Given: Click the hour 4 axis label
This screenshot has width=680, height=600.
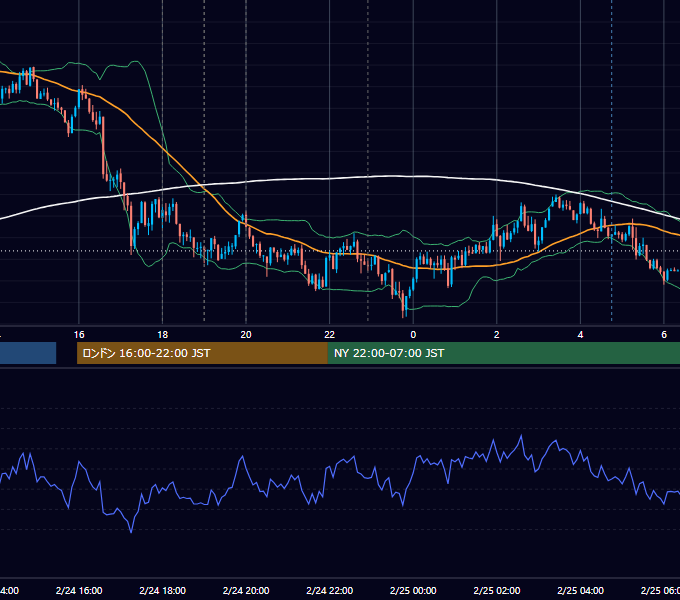Looking at the screenshot, I should click(580, 335).
